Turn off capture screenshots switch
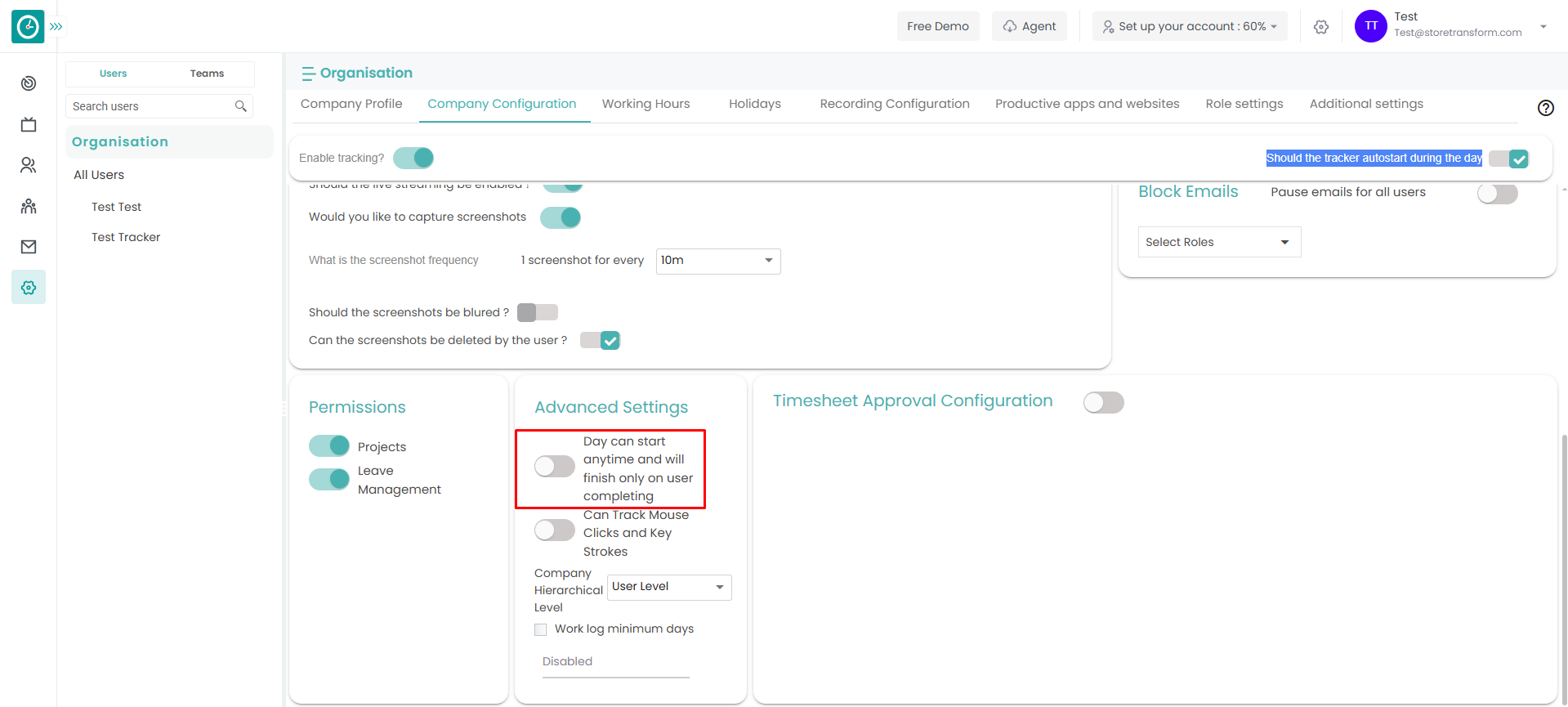This screenshot has width=1568, height=707. (561, 217)
